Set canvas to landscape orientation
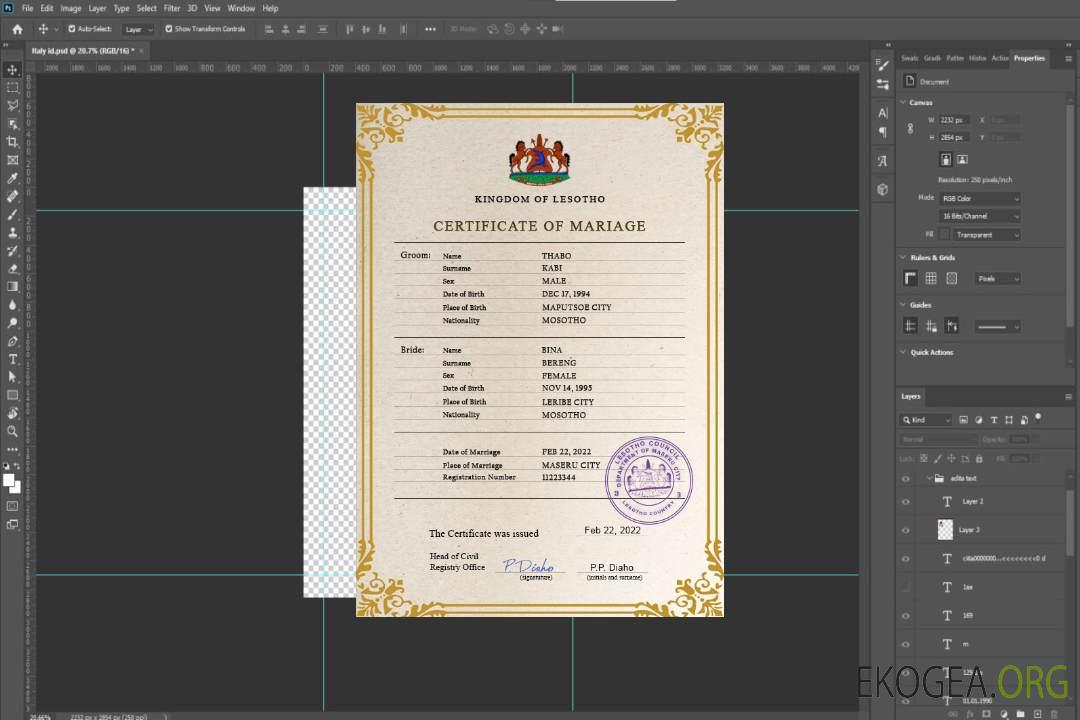 [x=963, y=160]
